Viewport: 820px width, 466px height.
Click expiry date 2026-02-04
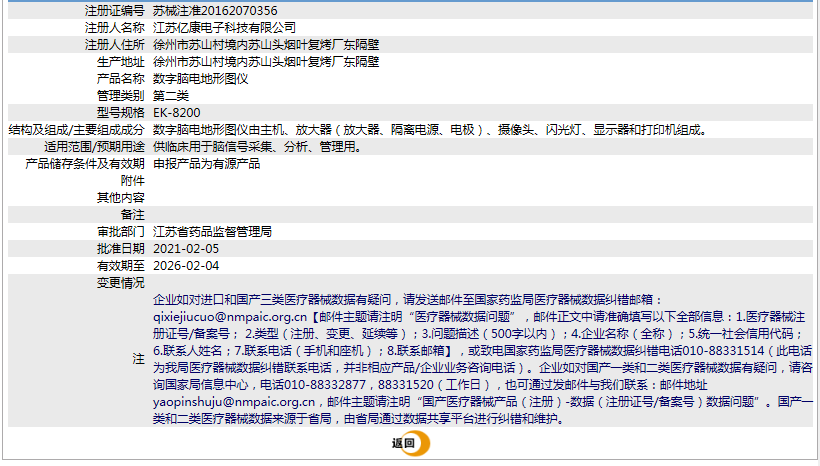click(186, 266)
